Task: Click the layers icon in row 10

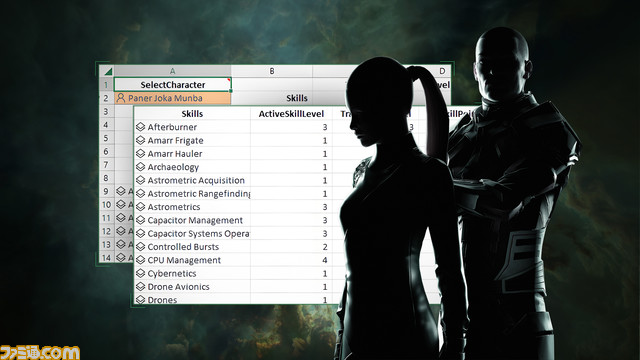Action: [120, 204]
